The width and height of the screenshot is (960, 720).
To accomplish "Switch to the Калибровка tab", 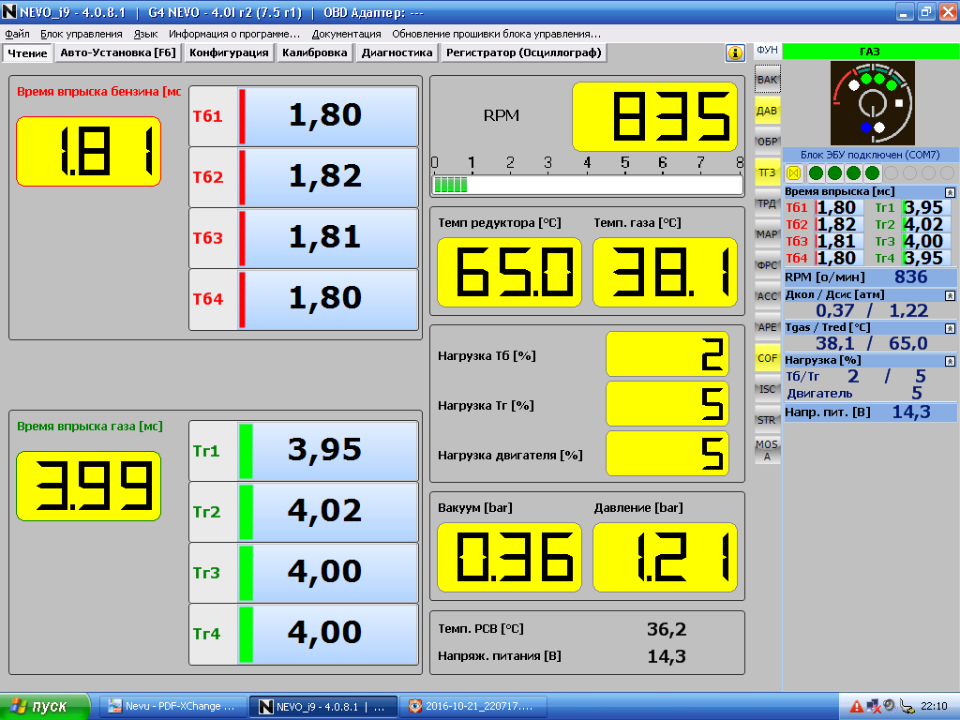I will point(314,53).
